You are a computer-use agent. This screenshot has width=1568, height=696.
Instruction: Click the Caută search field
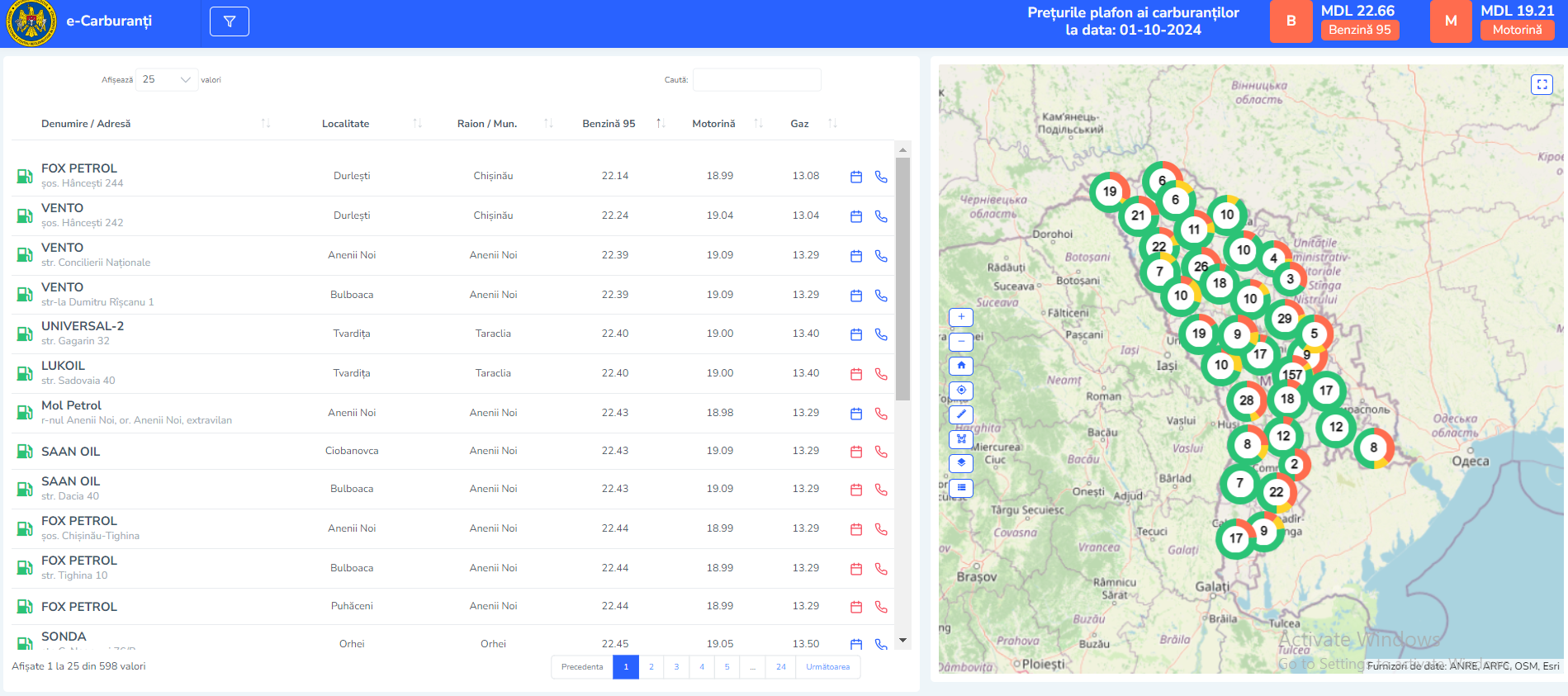(x=756, y=80)
